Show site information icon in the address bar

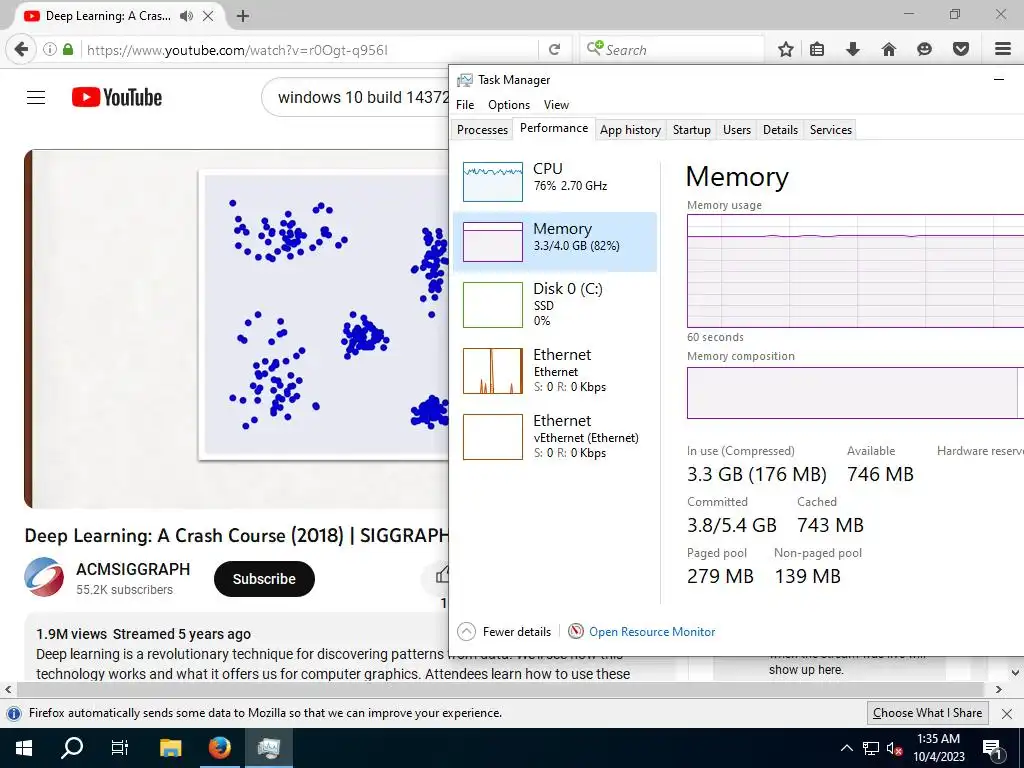pos(50,49)
